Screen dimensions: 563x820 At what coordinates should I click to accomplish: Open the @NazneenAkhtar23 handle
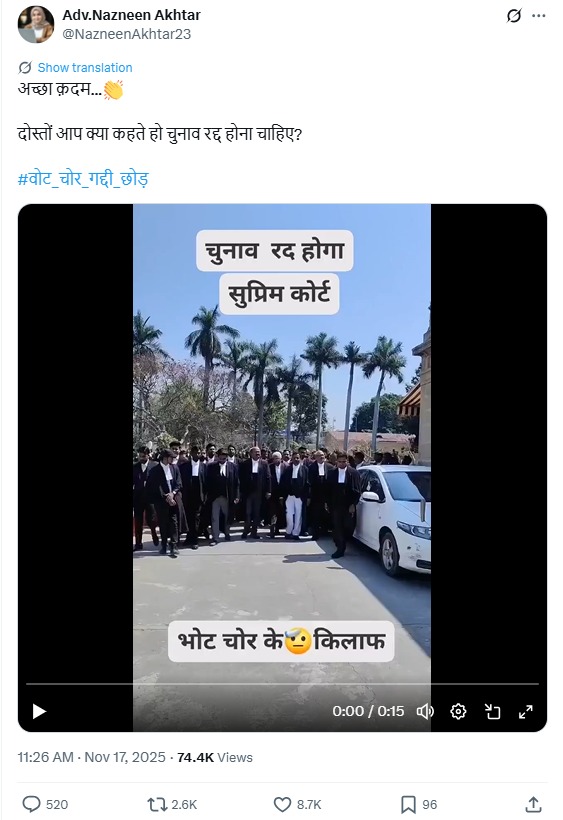pos(127,34)
